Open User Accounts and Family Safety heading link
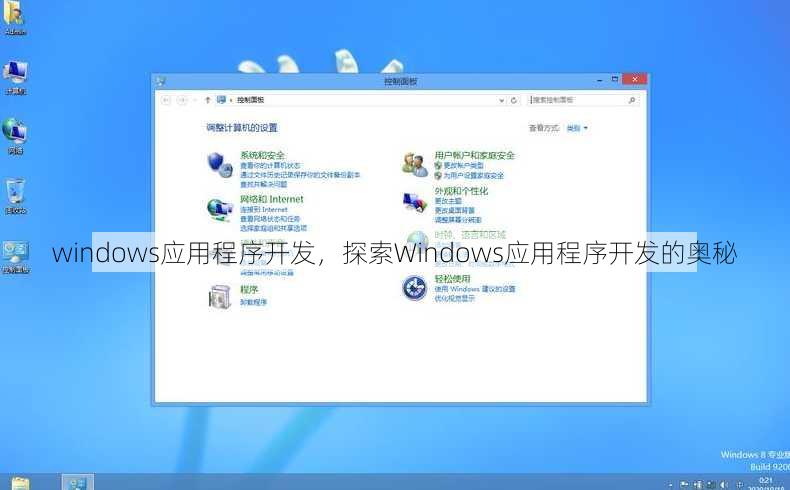This screenshot has height=490, width=790. [x=475, y=155]
